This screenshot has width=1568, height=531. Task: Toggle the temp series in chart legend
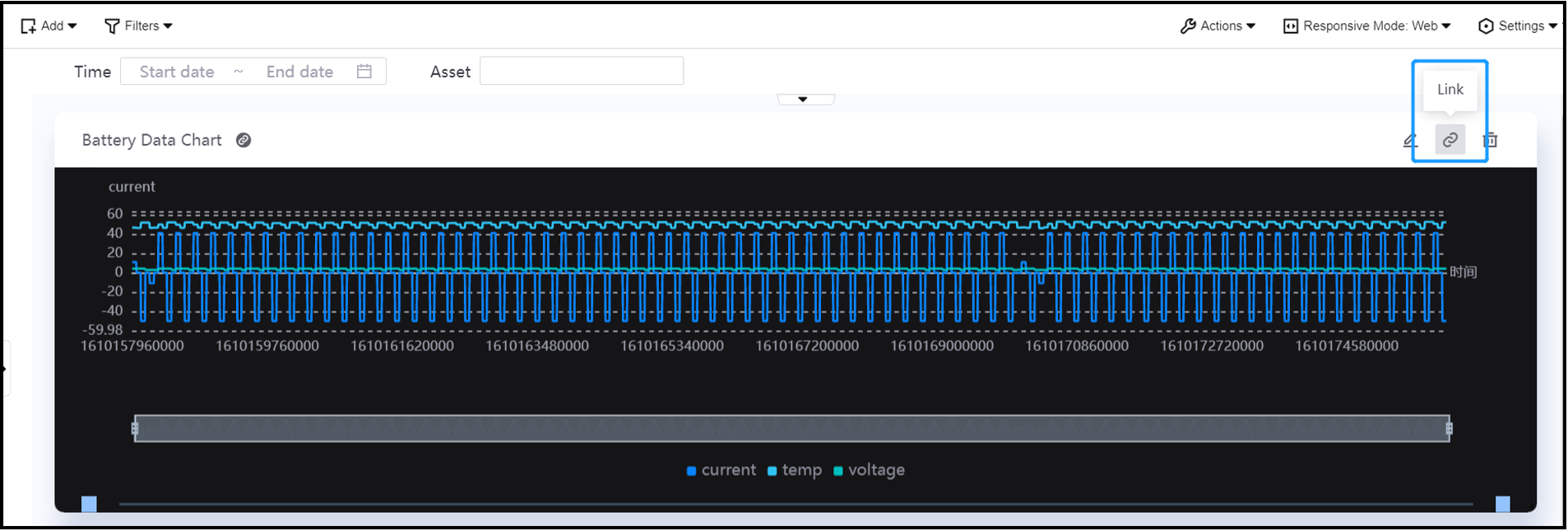tap(795, 470)
